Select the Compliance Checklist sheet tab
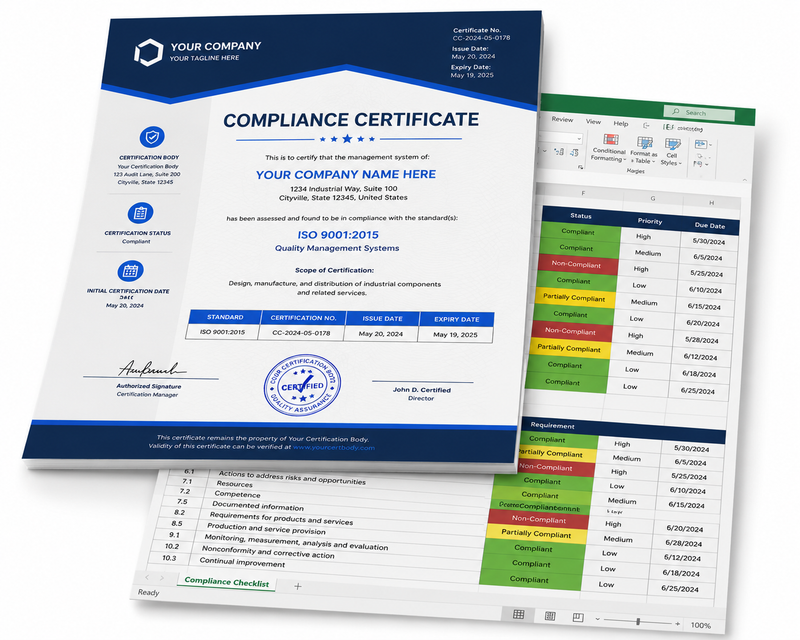Viewport: 800px width, 640px height. (x=227, y=582)
